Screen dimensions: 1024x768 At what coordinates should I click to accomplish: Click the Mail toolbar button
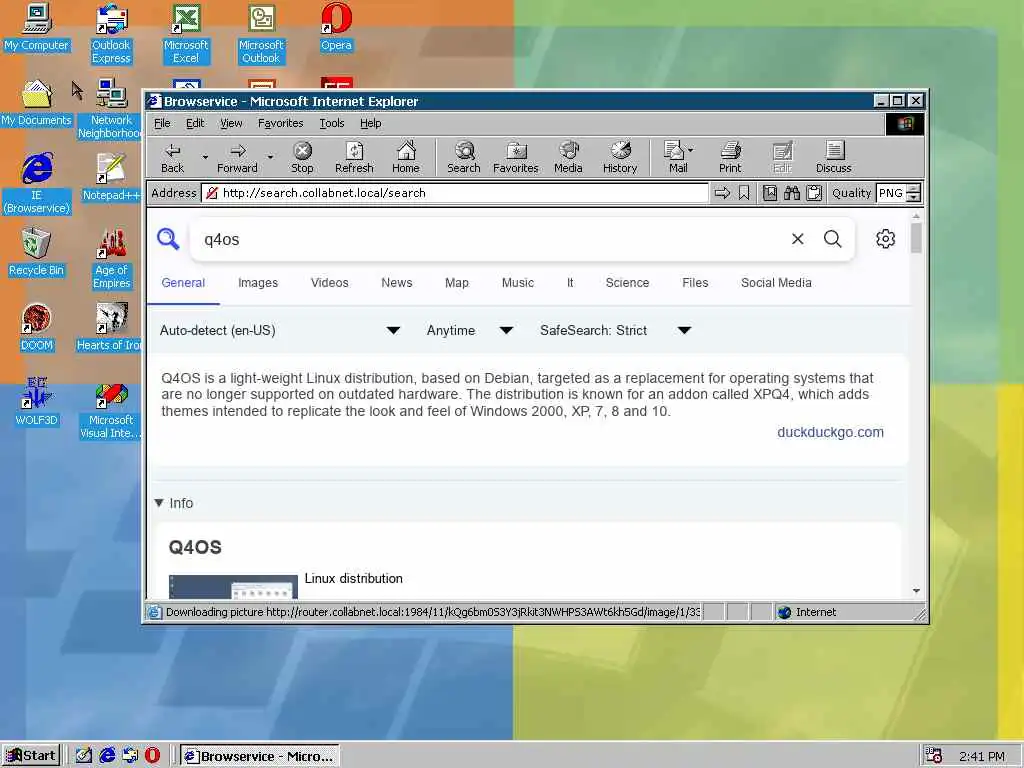click(675, 157)
